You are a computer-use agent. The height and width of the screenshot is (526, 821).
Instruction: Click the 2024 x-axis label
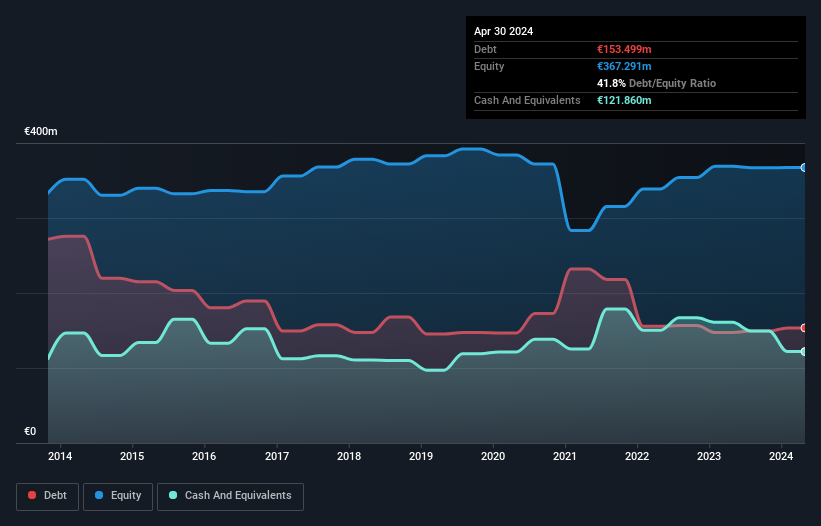pos(781,456)
